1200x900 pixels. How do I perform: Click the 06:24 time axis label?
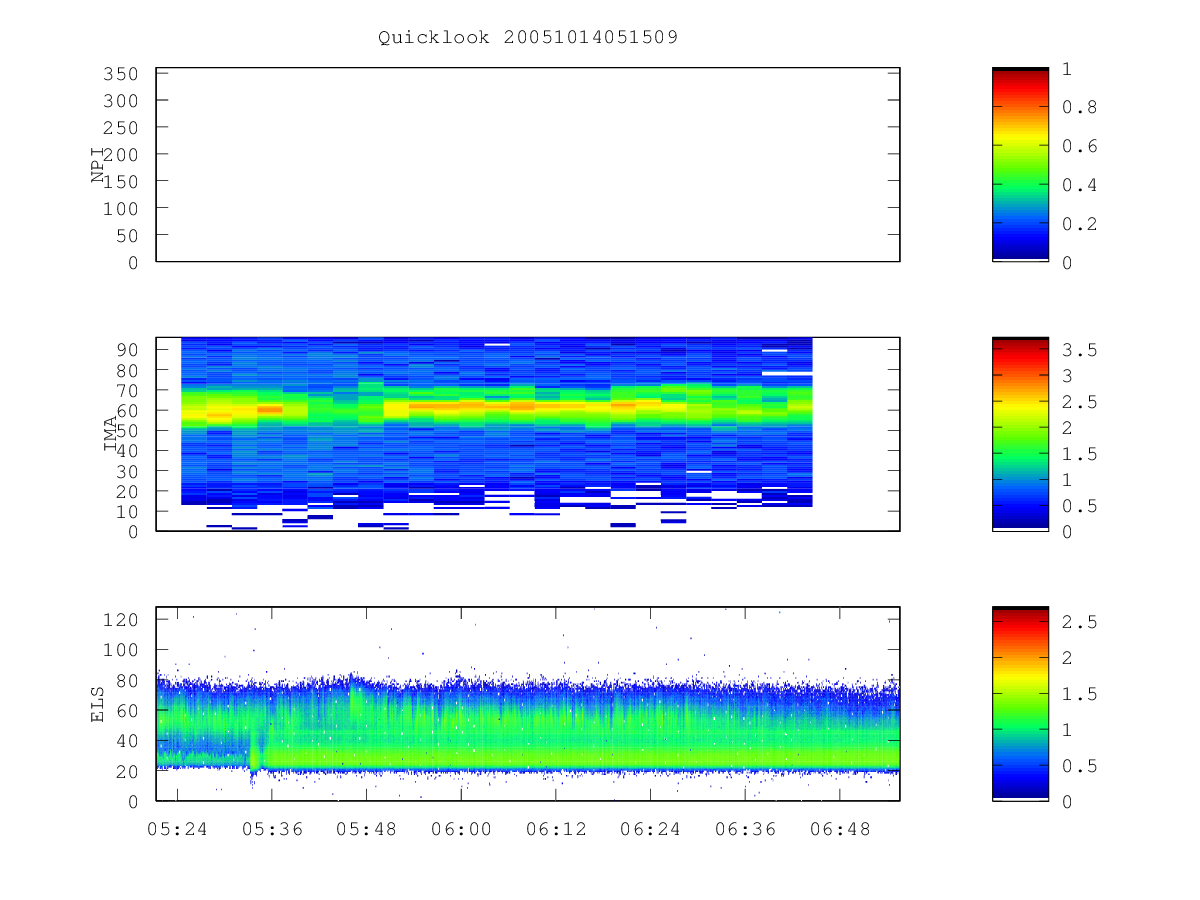point(651,829)
